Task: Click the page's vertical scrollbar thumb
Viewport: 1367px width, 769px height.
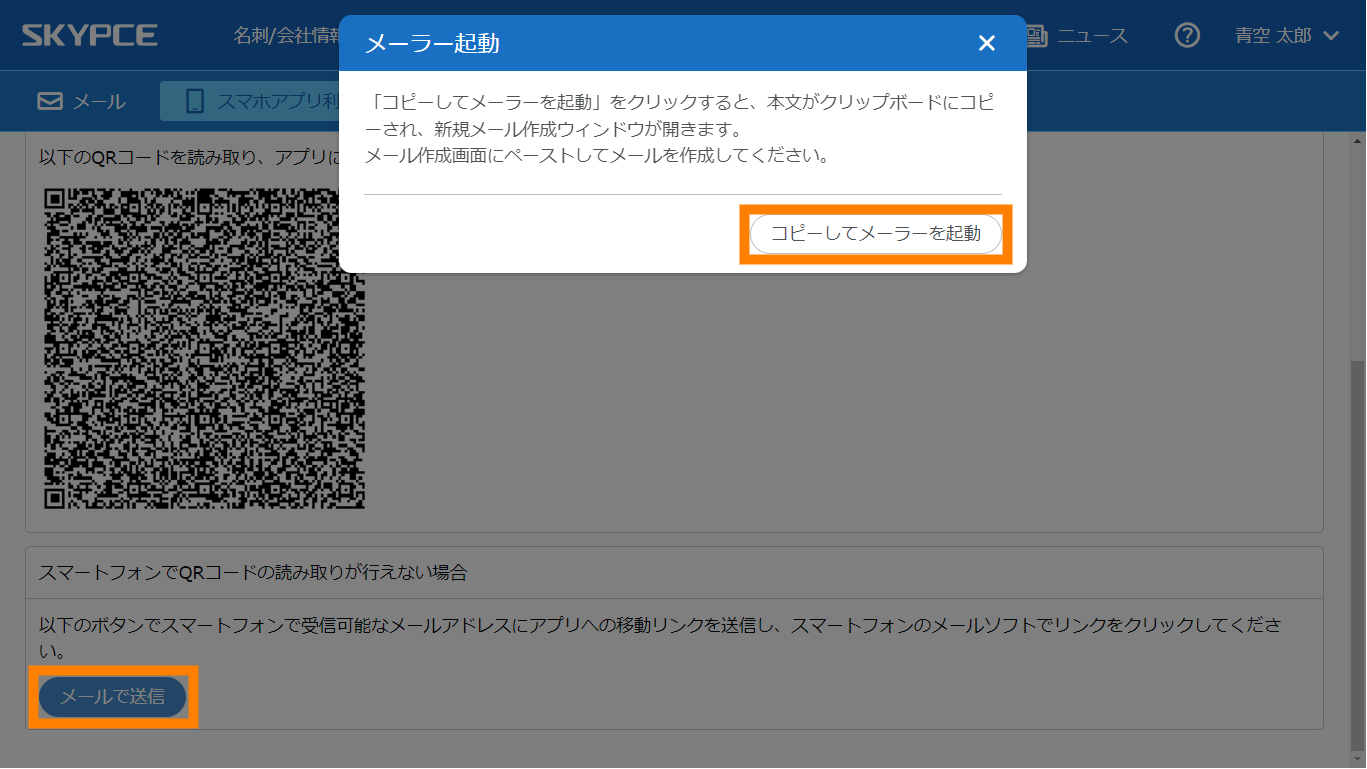Action: coord(1358,550)
